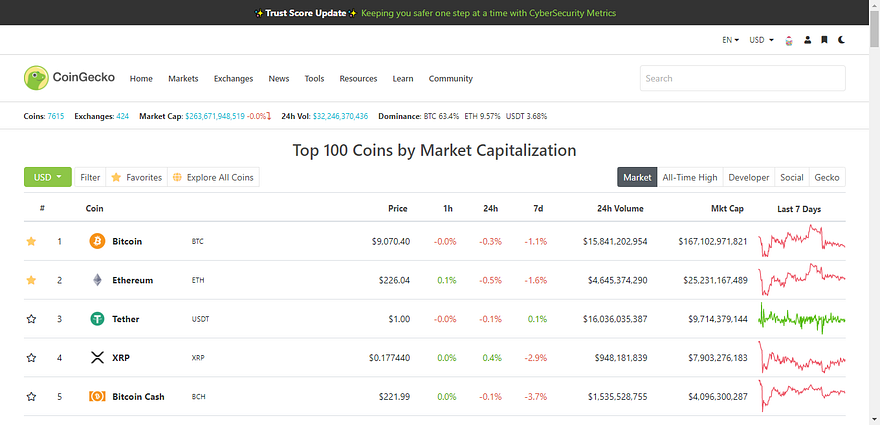Click the bookmark portfolio icon

click(824, 40)
